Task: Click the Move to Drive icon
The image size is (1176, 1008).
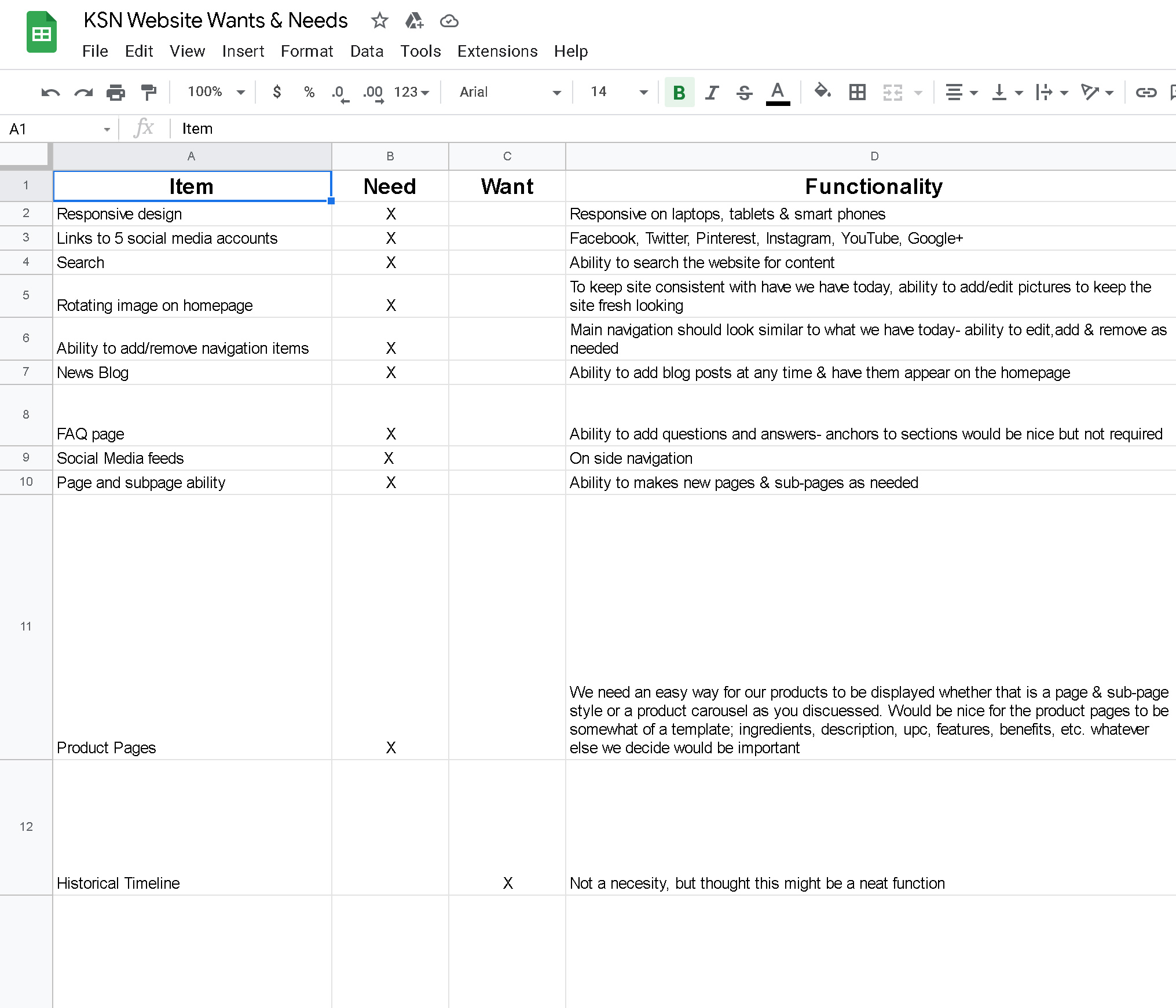Action: pyautogui.click(x=414, y=21)
